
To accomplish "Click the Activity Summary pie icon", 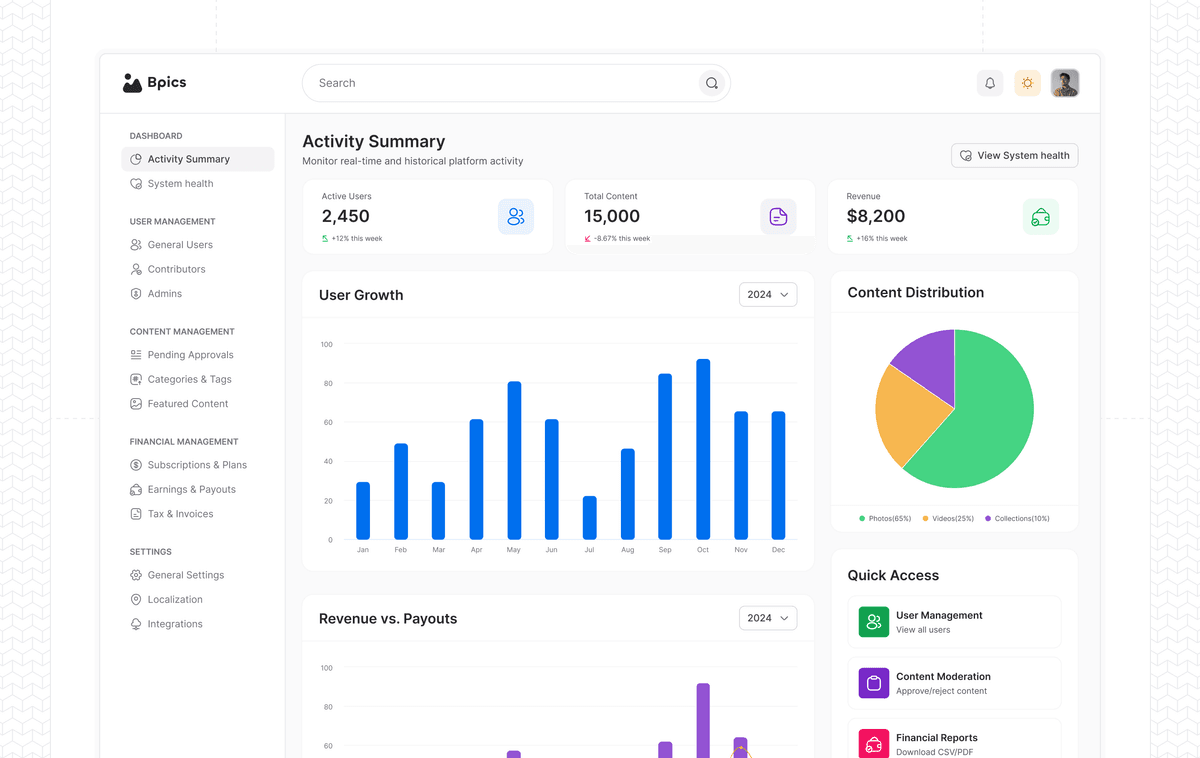I will [x=136, y=159].
